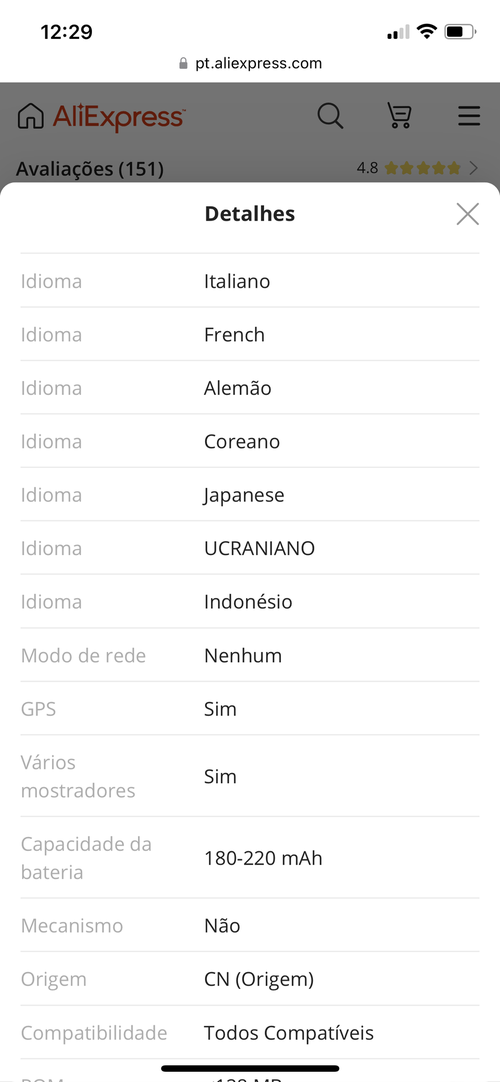Screen dimensions: 500x1082
Task: Tap the 4.8 star rating
Action: [x=408, y=168]
